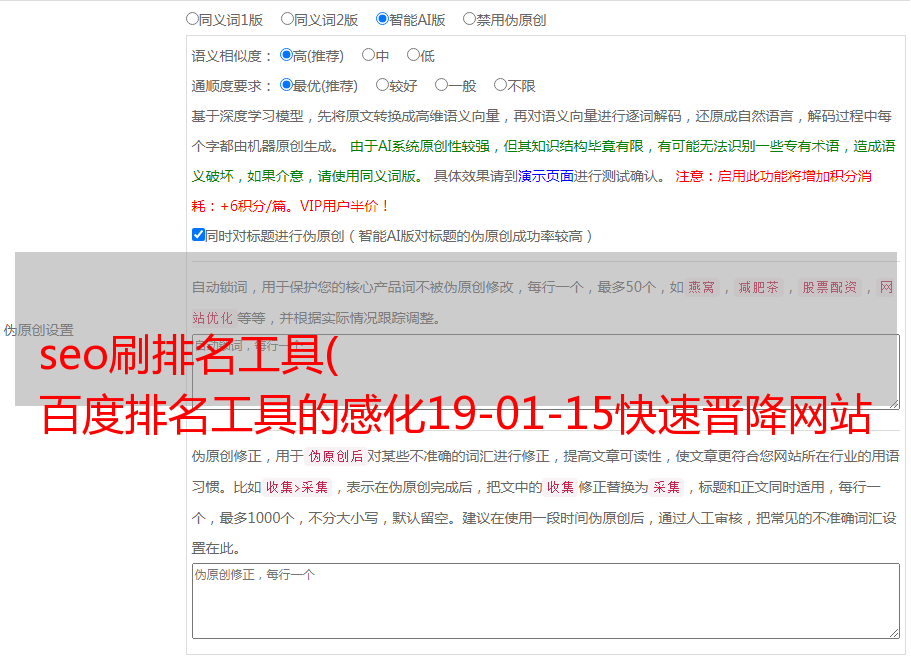
Task: Select 禁用伪原创 radio option
Action: click(469, 19)
